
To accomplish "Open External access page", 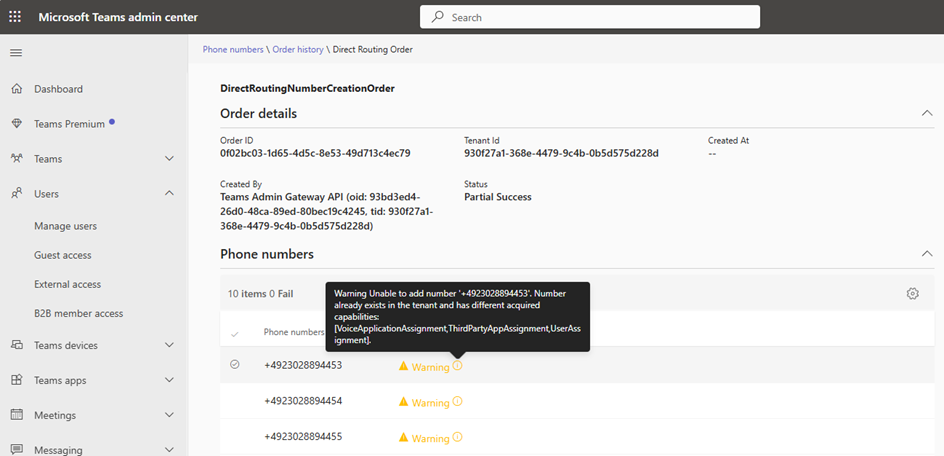I will click(x=67, y=284).
